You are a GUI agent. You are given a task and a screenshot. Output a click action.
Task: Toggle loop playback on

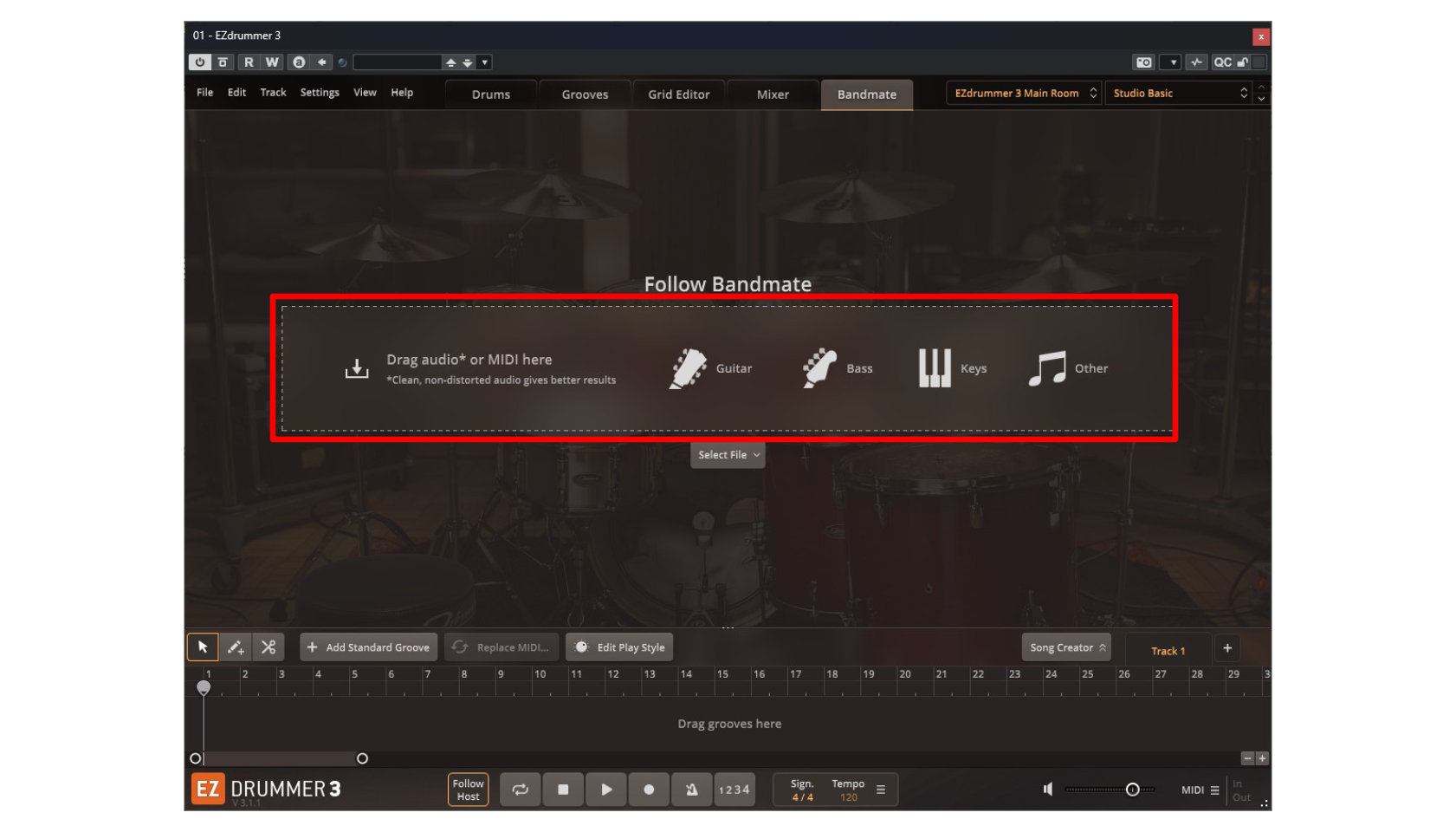(520, 790)
